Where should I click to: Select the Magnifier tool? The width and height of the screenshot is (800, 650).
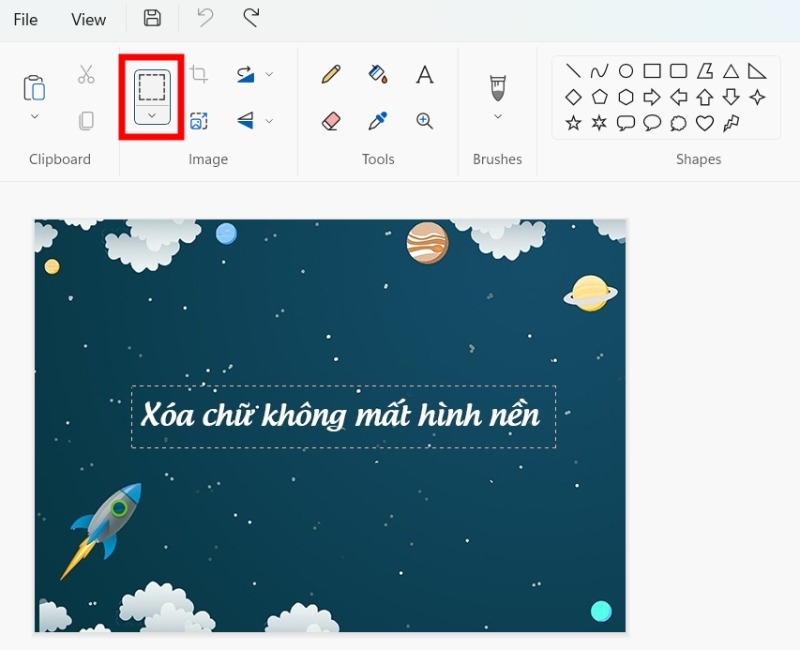tap(424, 120)
